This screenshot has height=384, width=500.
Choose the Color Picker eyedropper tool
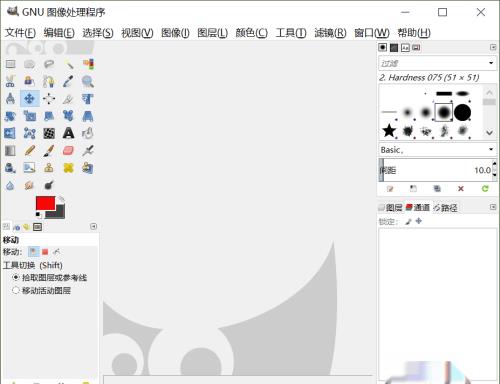click(68, 81)
